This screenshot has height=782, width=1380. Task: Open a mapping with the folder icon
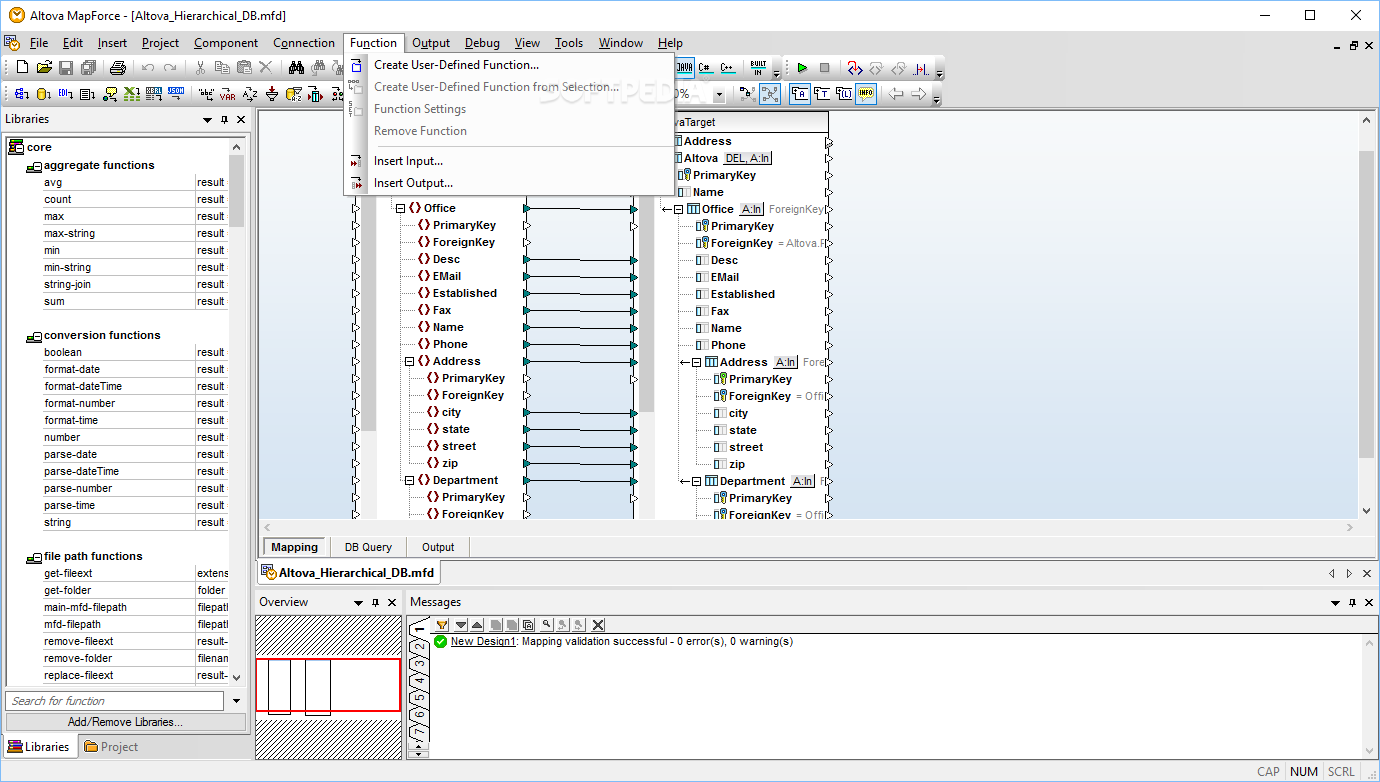[44, 67]
